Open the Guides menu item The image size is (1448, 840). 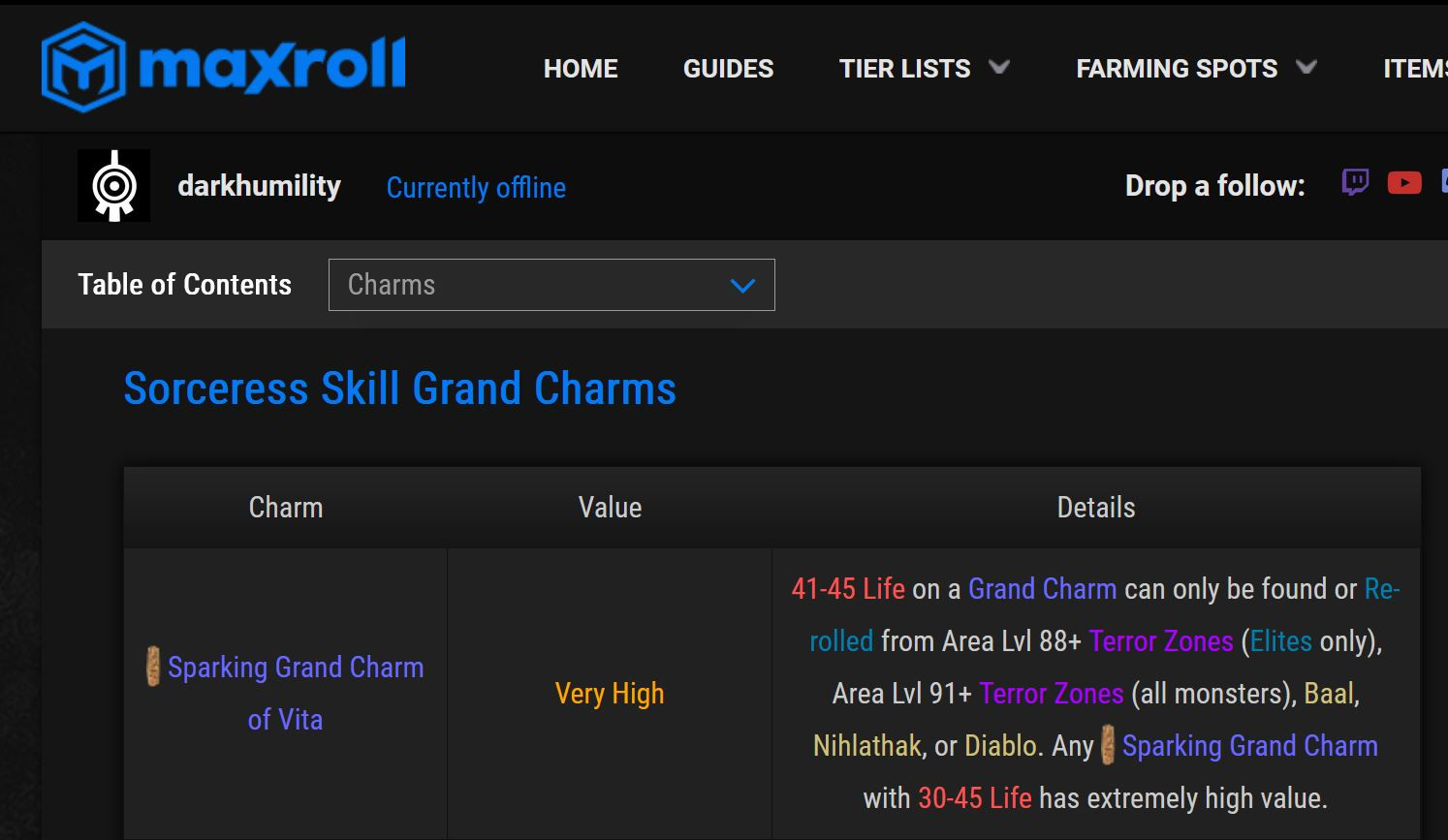pyautogui.click(x=728, y=69)
